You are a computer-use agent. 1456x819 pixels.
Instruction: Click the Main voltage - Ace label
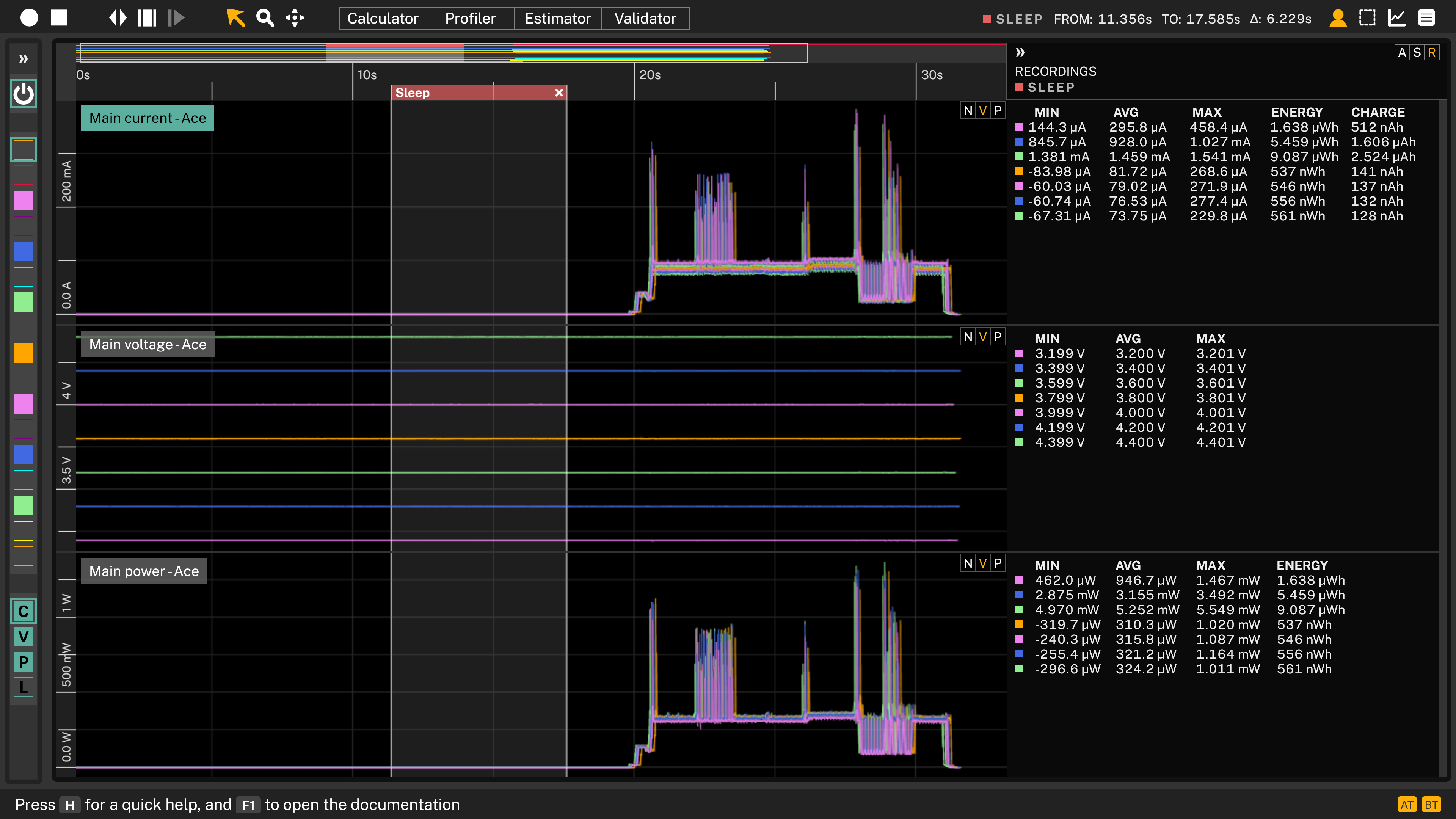147,344
